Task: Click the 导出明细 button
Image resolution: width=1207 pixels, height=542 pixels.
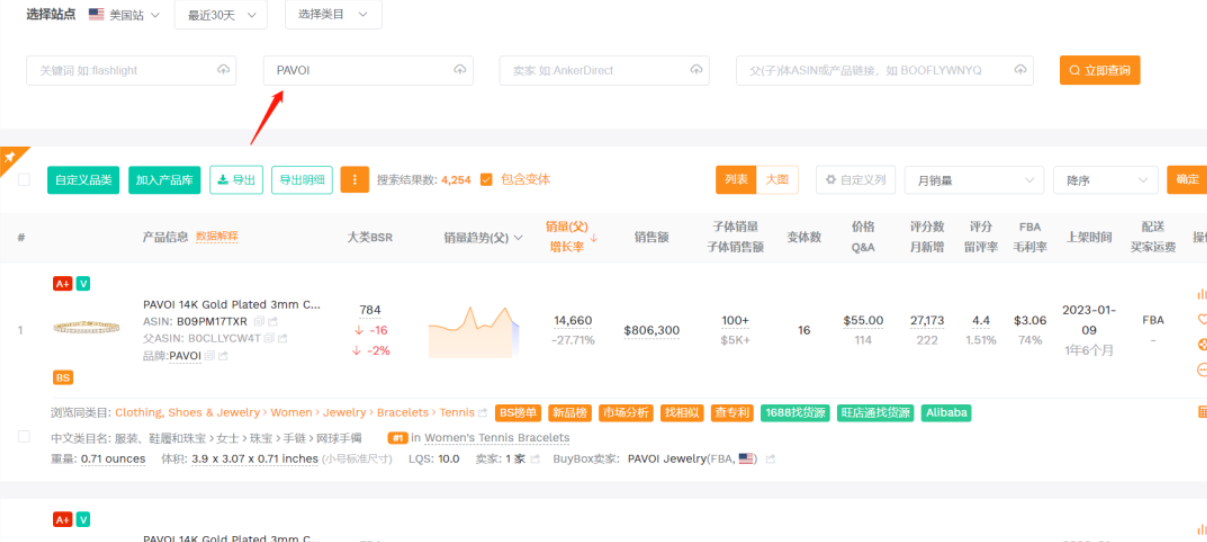Action: pos(302,180)
